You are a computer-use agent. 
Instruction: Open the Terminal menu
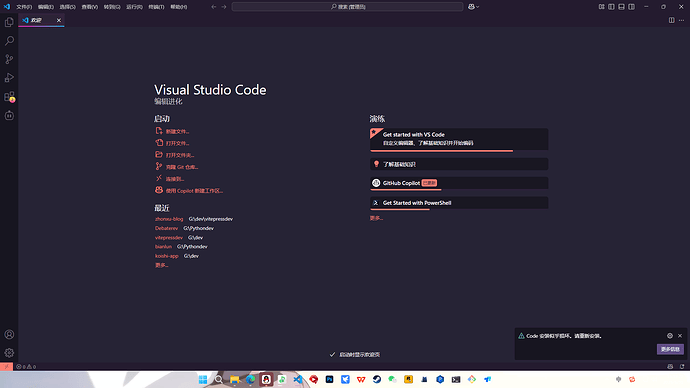[x=156, y=7]
